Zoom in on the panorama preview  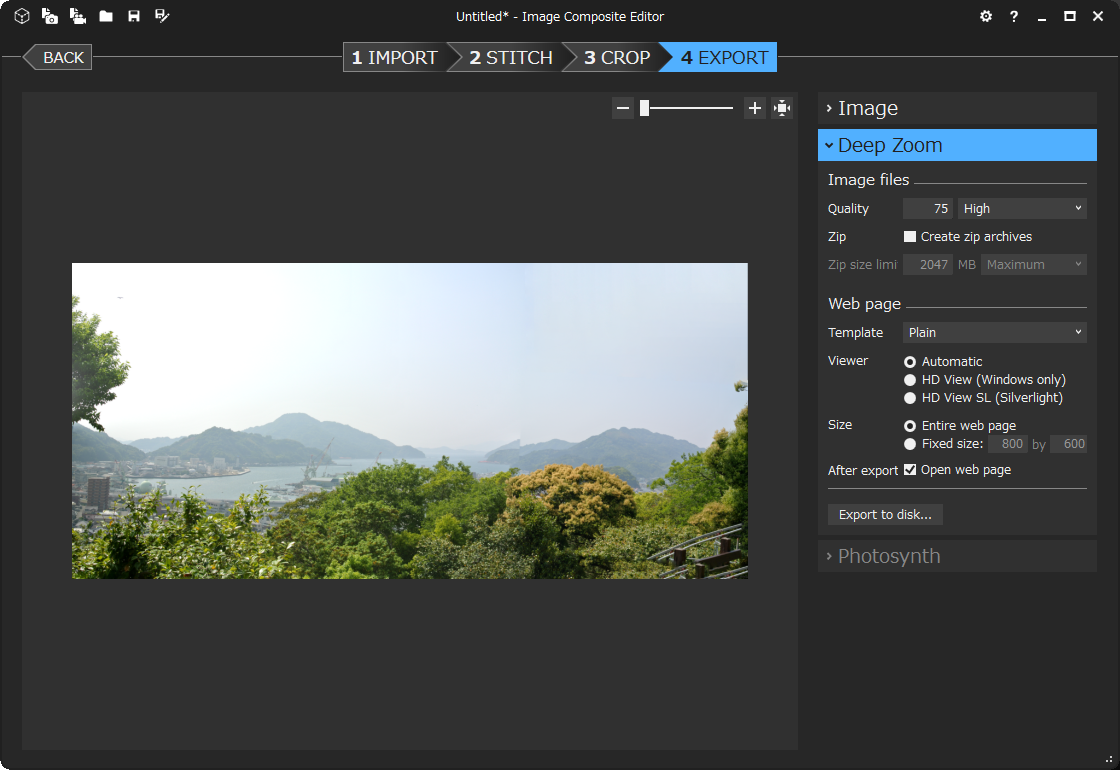[x=754, y=107]
